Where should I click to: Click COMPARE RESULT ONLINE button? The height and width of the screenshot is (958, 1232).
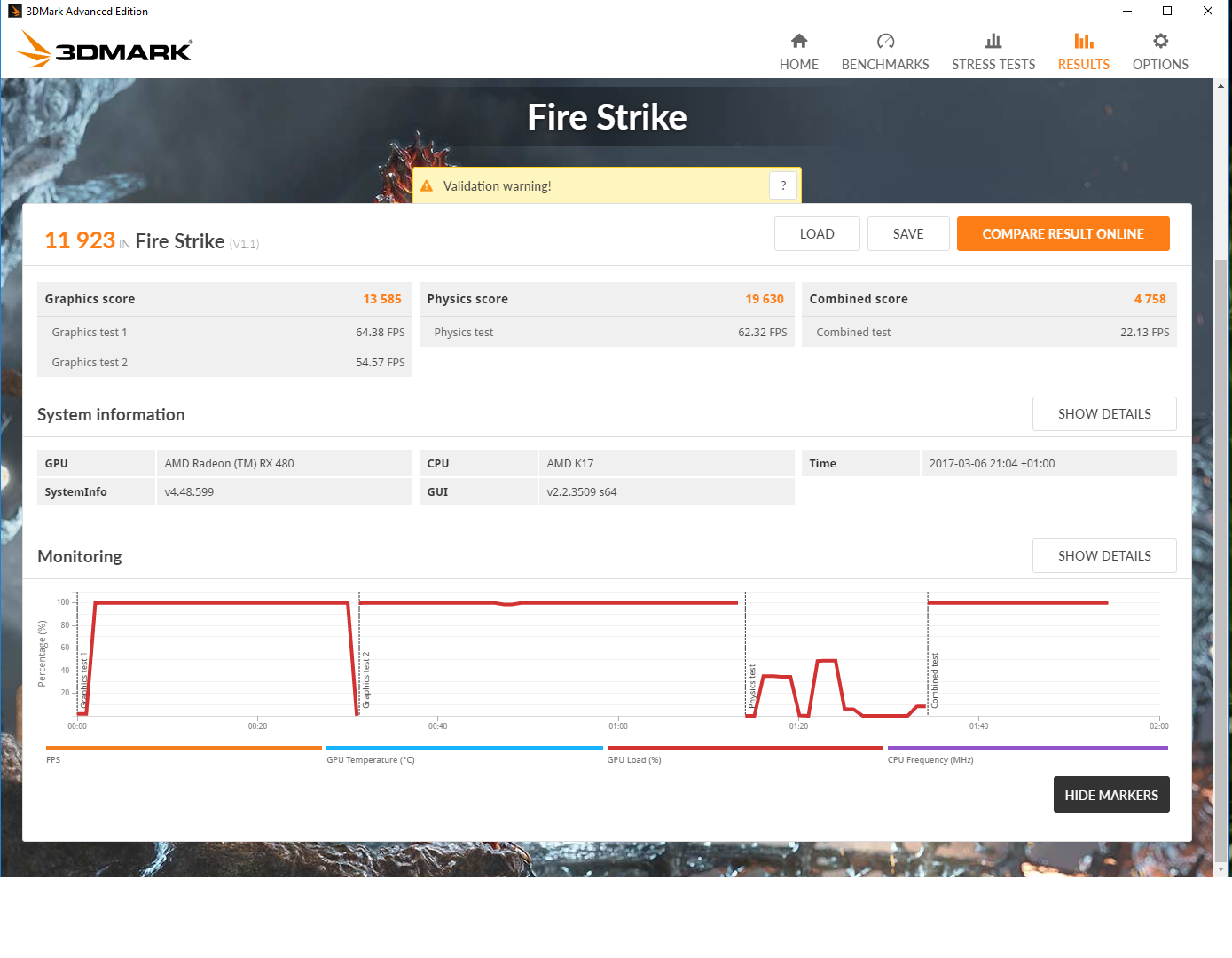(1063, 234)
